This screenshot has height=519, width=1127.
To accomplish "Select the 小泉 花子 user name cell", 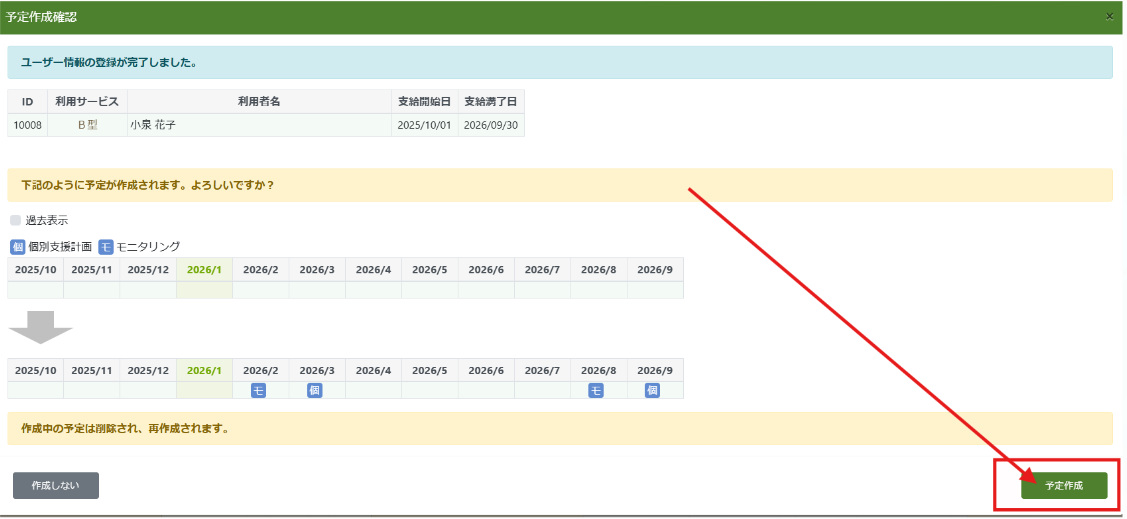I will (258, 126).
